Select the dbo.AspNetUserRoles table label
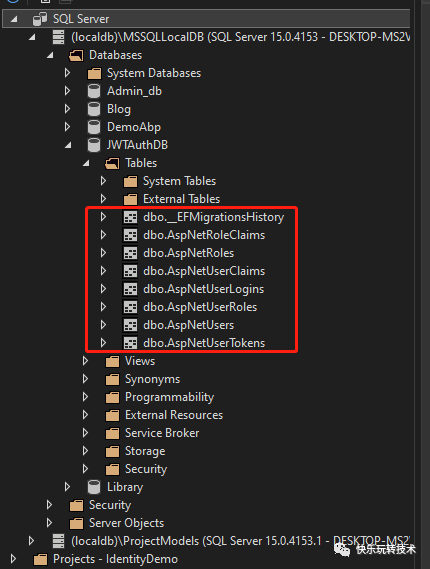The height and width of the screenshot is (569, 430). pyautogui.click(x=200, y=307)
